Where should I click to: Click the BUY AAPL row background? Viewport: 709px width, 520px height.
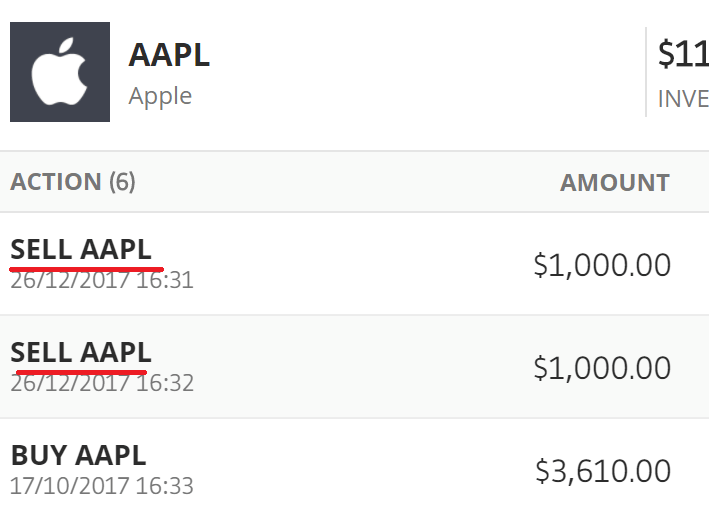pyautogui.click(x=354, y=470)
